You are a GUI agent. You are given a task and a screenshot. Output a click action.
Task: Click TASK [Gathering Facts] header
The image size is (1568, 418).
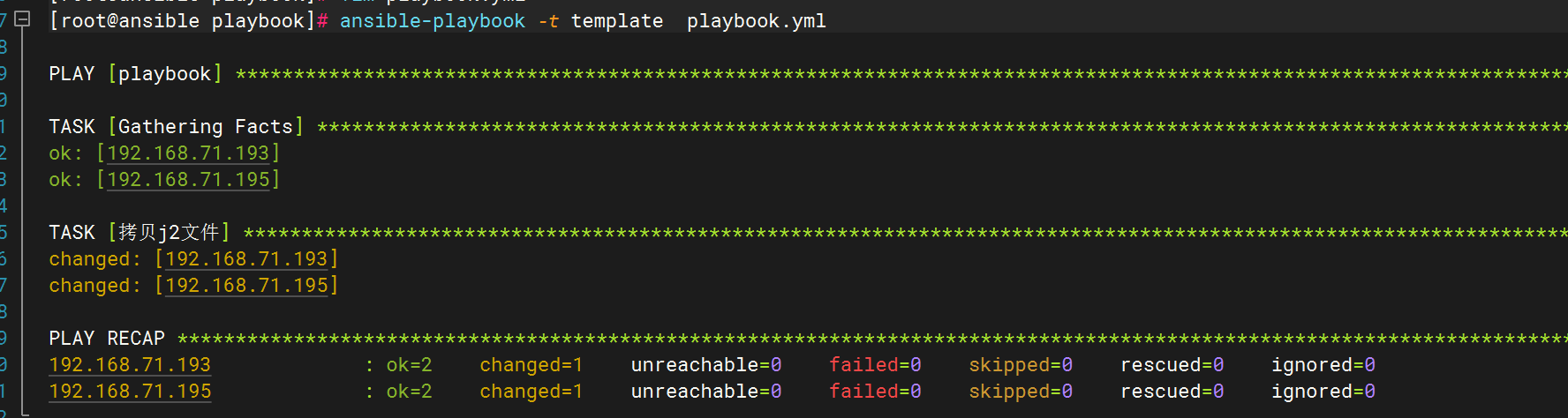[176, 127]
